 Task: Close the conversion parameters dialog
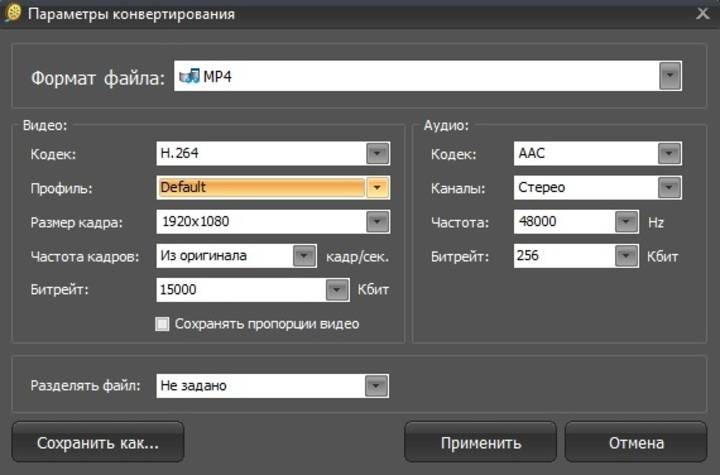click(x=703, y=14)
